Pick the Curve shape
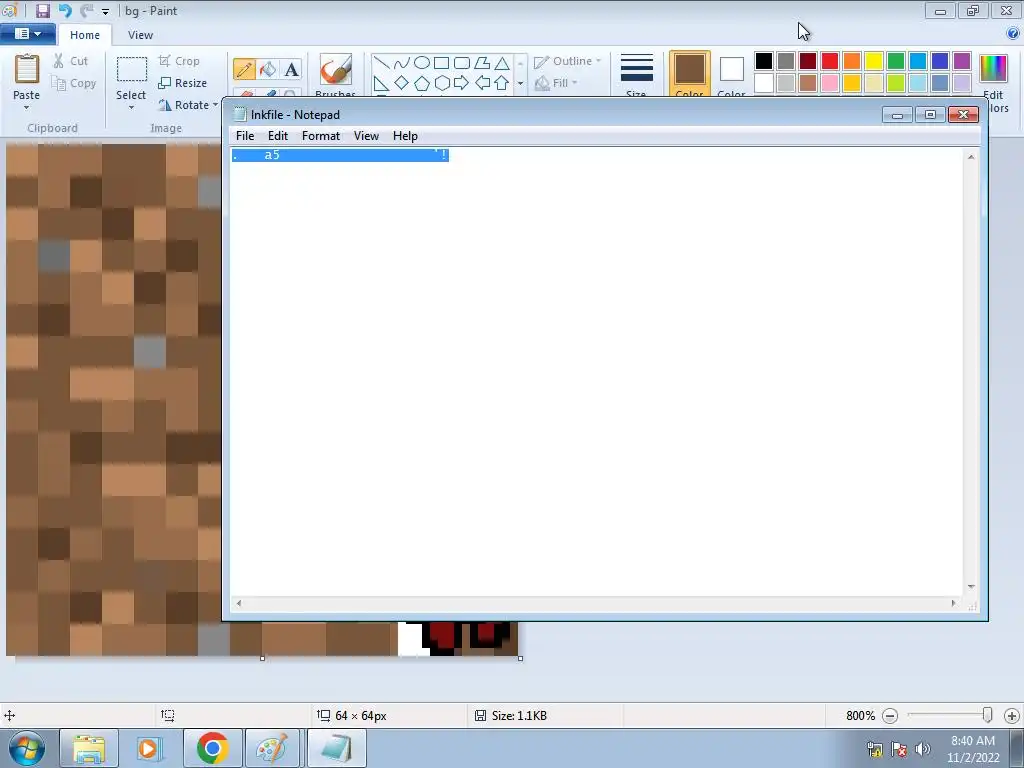 coord(402,63)
